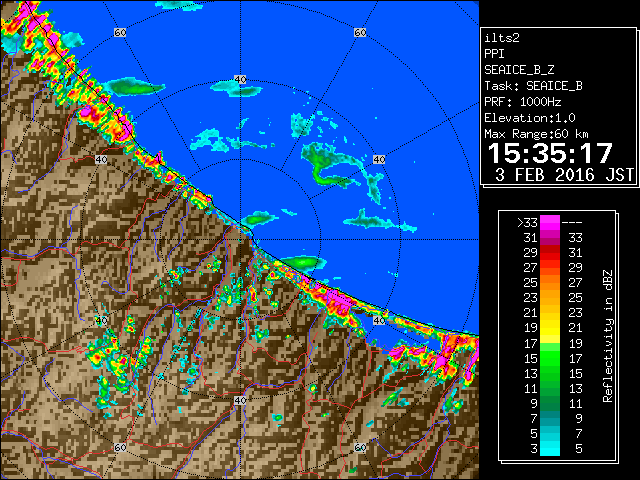Click the '40' range label near the southeast coast
The width and height of the screenshot is (640, 480).
point(379,320)
